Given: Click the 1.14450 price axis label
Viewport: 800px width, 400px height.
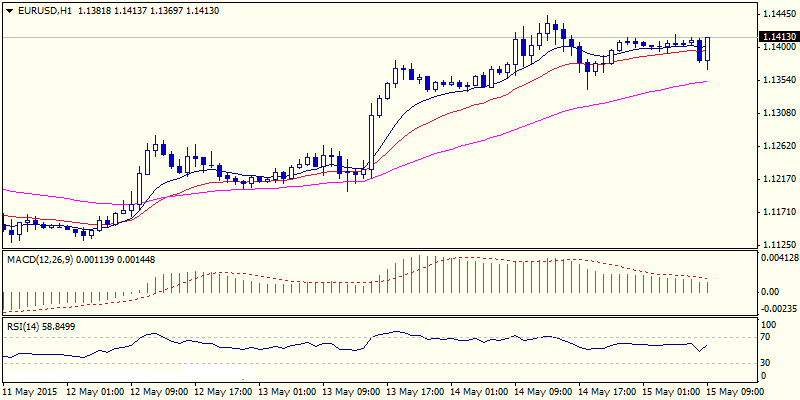Looking at the screenshot, I should click(777, 14).
